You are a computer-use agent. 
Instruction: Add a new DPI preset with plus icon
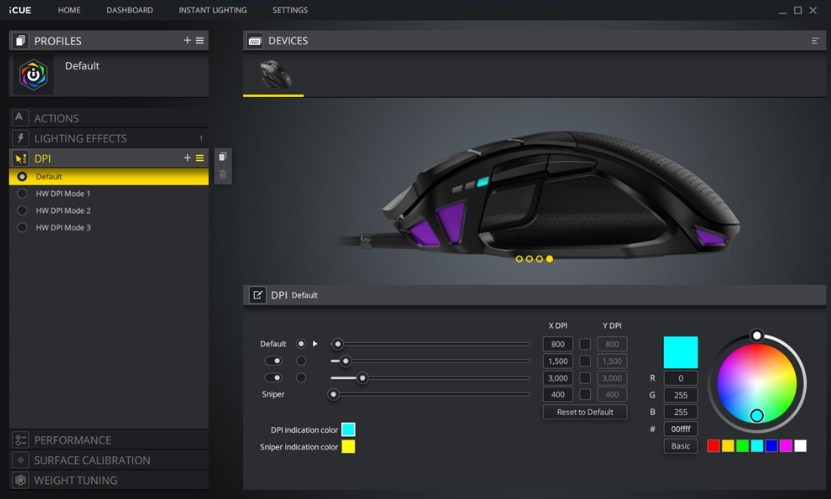click(x=187, y=158)
